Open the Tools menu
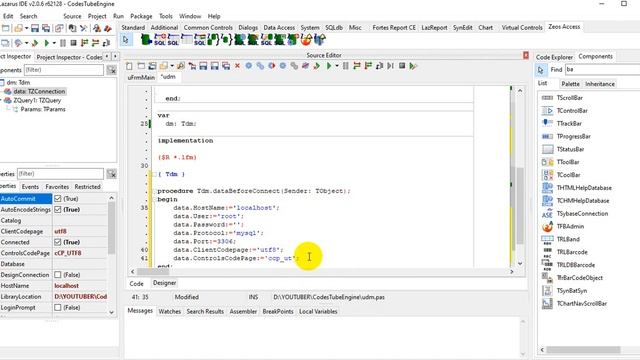Image resolution: width=640 pixels, height=360 pixels. [x=166, y=16]
